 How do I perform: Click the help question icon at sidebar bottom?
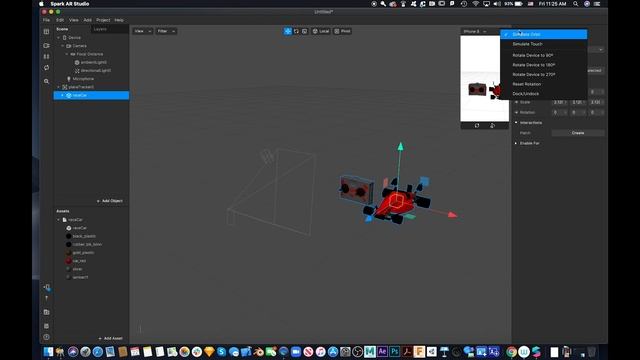tap(47, 337)
